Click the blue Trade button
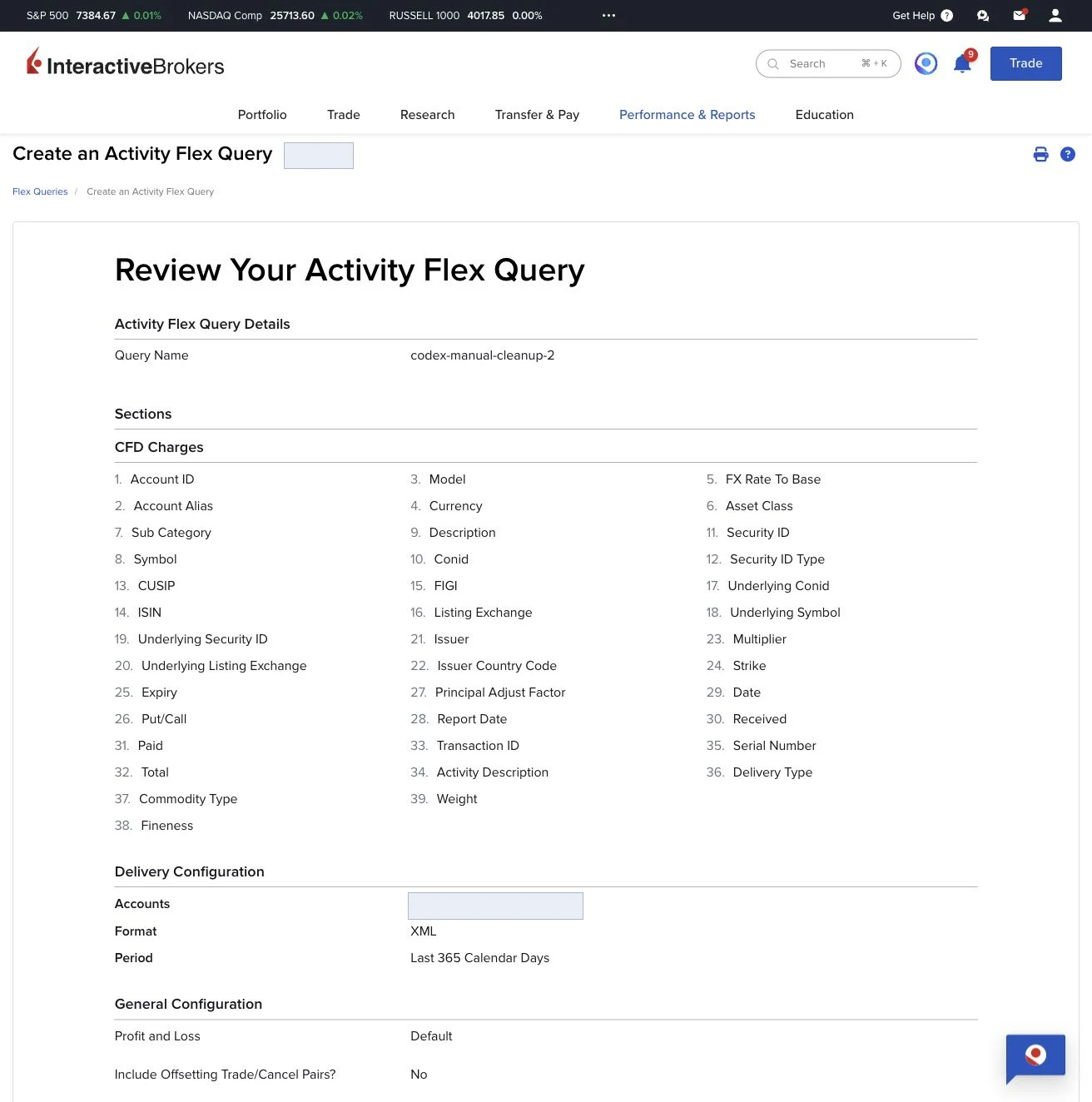1092x1102 pixels. click(1025, 63)
